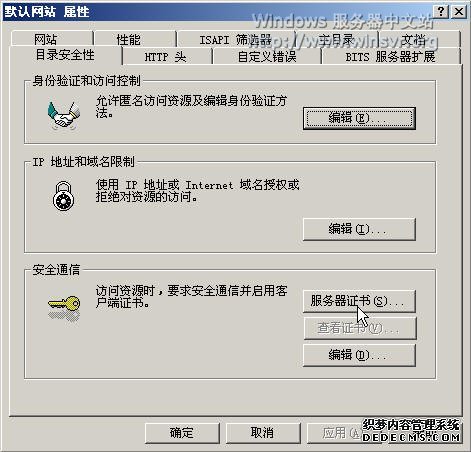The height and width of the screenshot is (452, 471).
Task: Switch to the 网站 tab
Action: pyautogui.click(x=52, y=39)
